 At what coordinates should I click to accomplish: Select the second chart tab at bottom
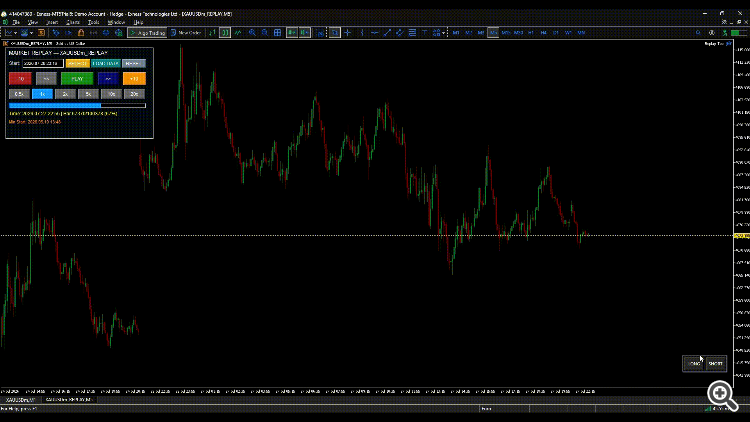coord(68,400)
